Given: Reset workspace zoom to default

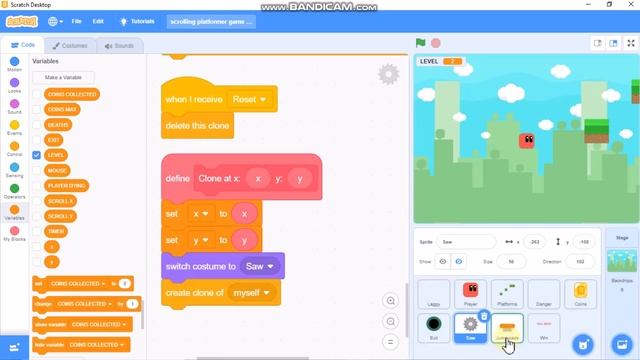Looking at the screenshot, I should 390,342.
